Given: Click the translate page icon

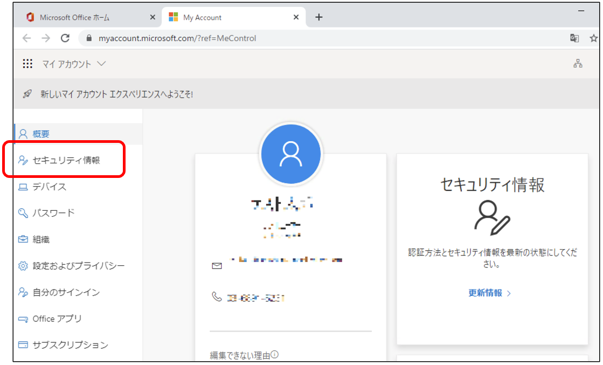Looking at the screenshot, I should click(x=574, y=38).
